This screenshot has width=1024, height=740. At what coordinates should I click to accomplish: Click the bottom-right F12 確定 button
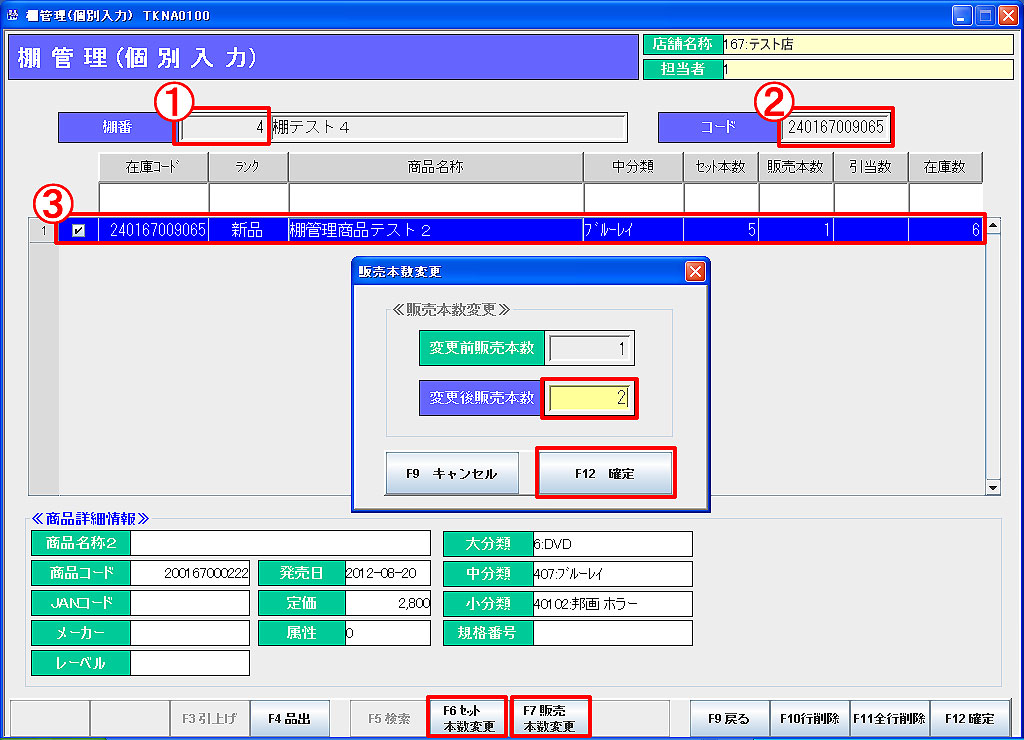click(969, 718)
